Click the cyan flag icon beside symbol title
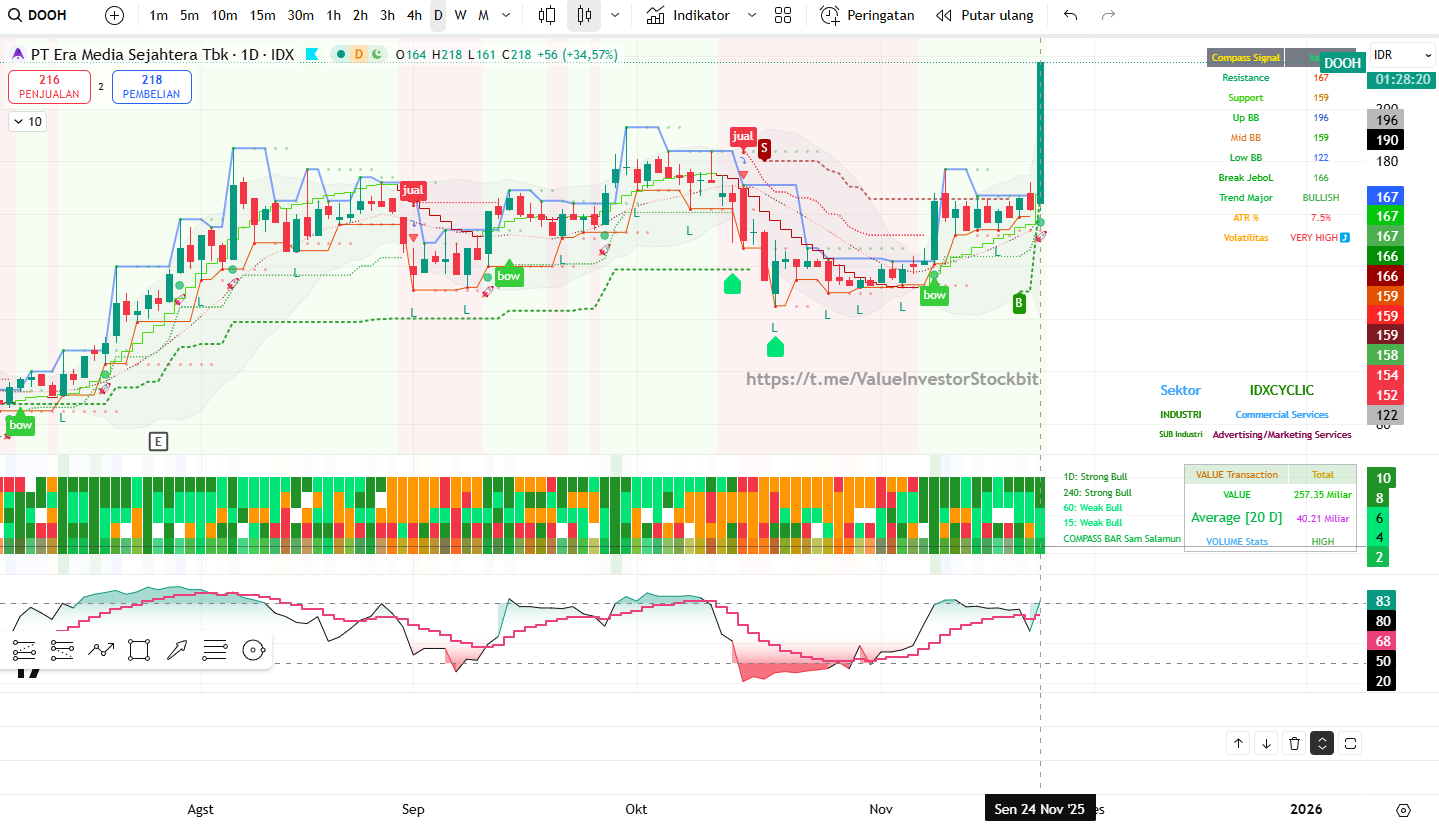 (312, 54)
